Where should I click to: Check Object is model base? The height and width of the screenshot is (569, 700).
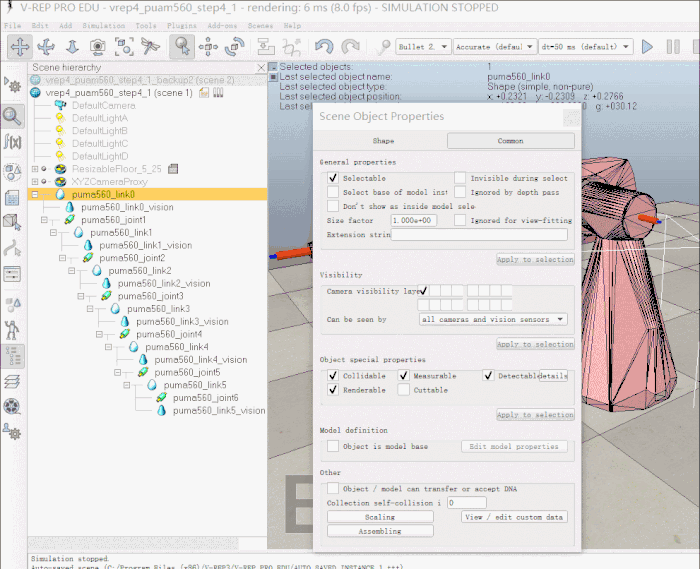pos(333,446)
